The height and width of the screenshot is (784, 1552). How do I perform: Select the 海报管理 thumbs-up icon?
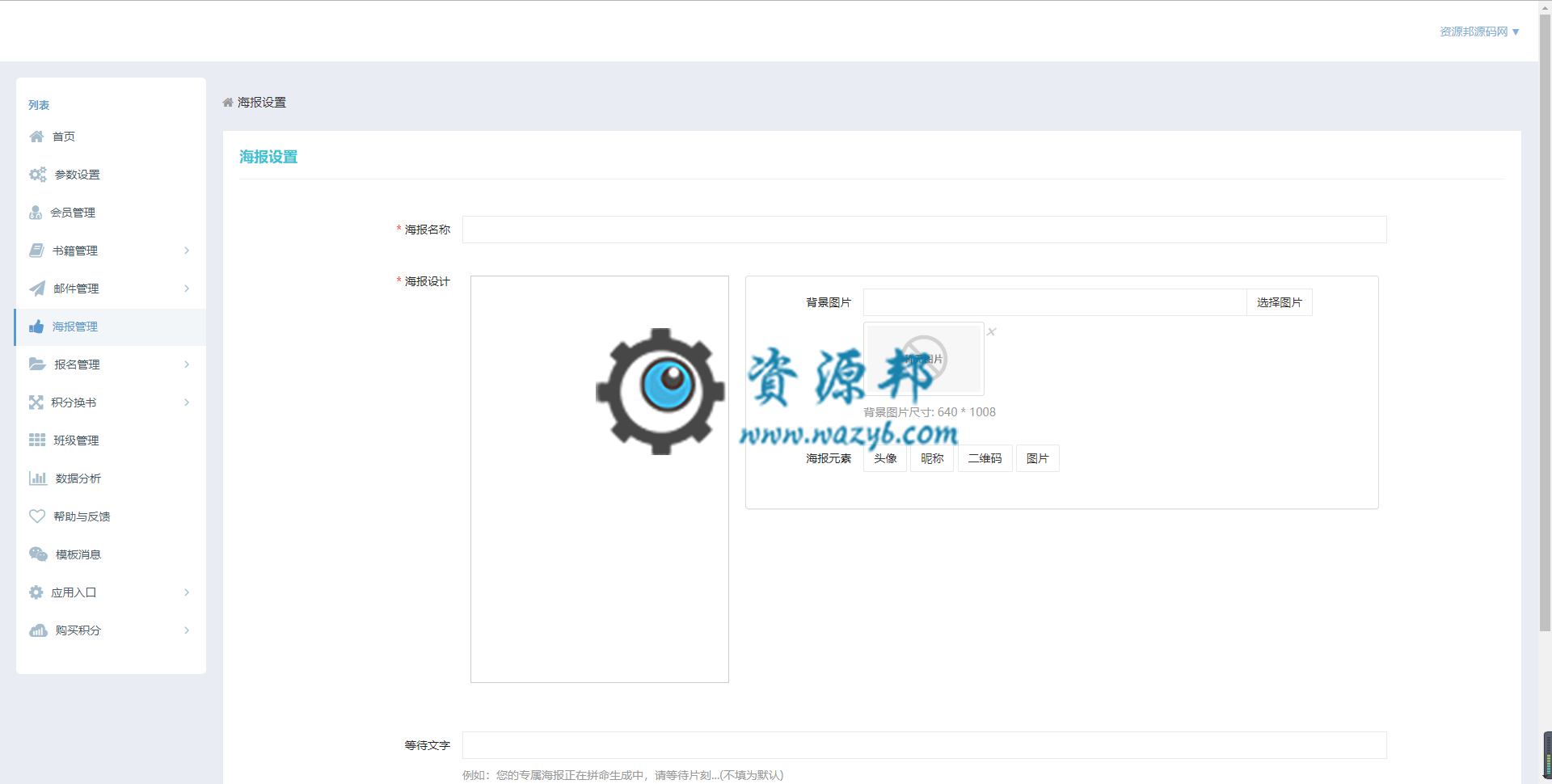(x=37, y=327)
